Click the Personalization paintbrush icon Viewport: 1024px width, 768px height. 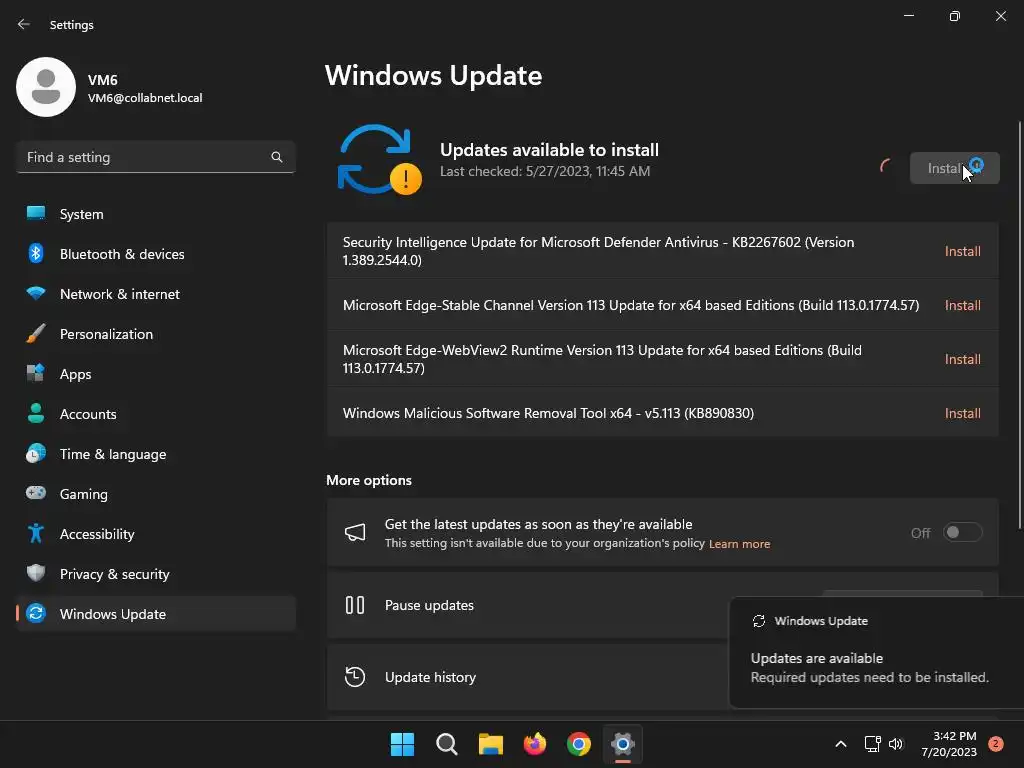tap(36, 334)
